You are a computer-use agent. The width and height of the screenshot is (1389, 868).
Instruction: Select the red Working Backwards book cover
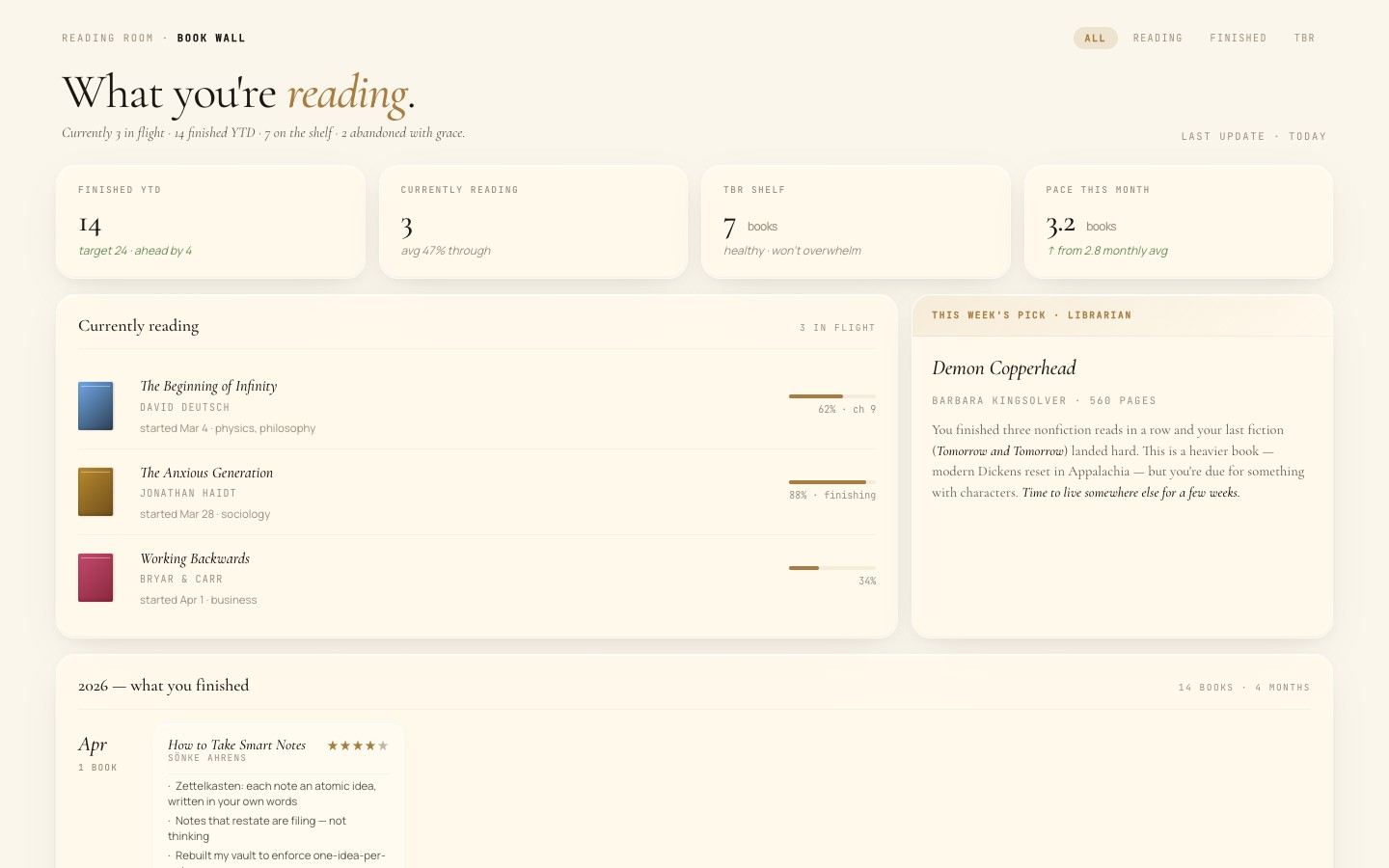[95, 578]
